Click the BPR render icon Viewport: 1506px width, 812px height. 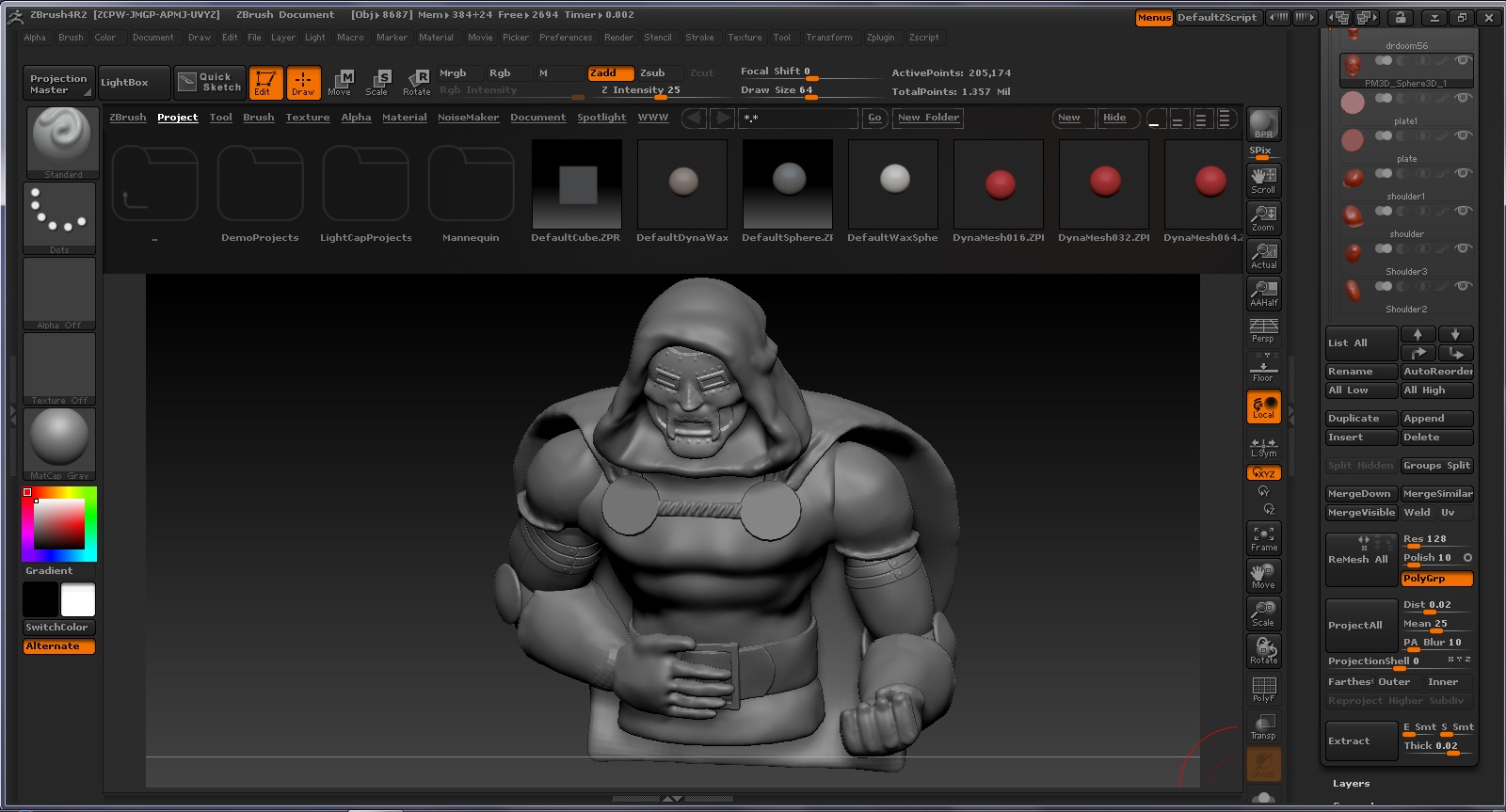click(1263, 124)
